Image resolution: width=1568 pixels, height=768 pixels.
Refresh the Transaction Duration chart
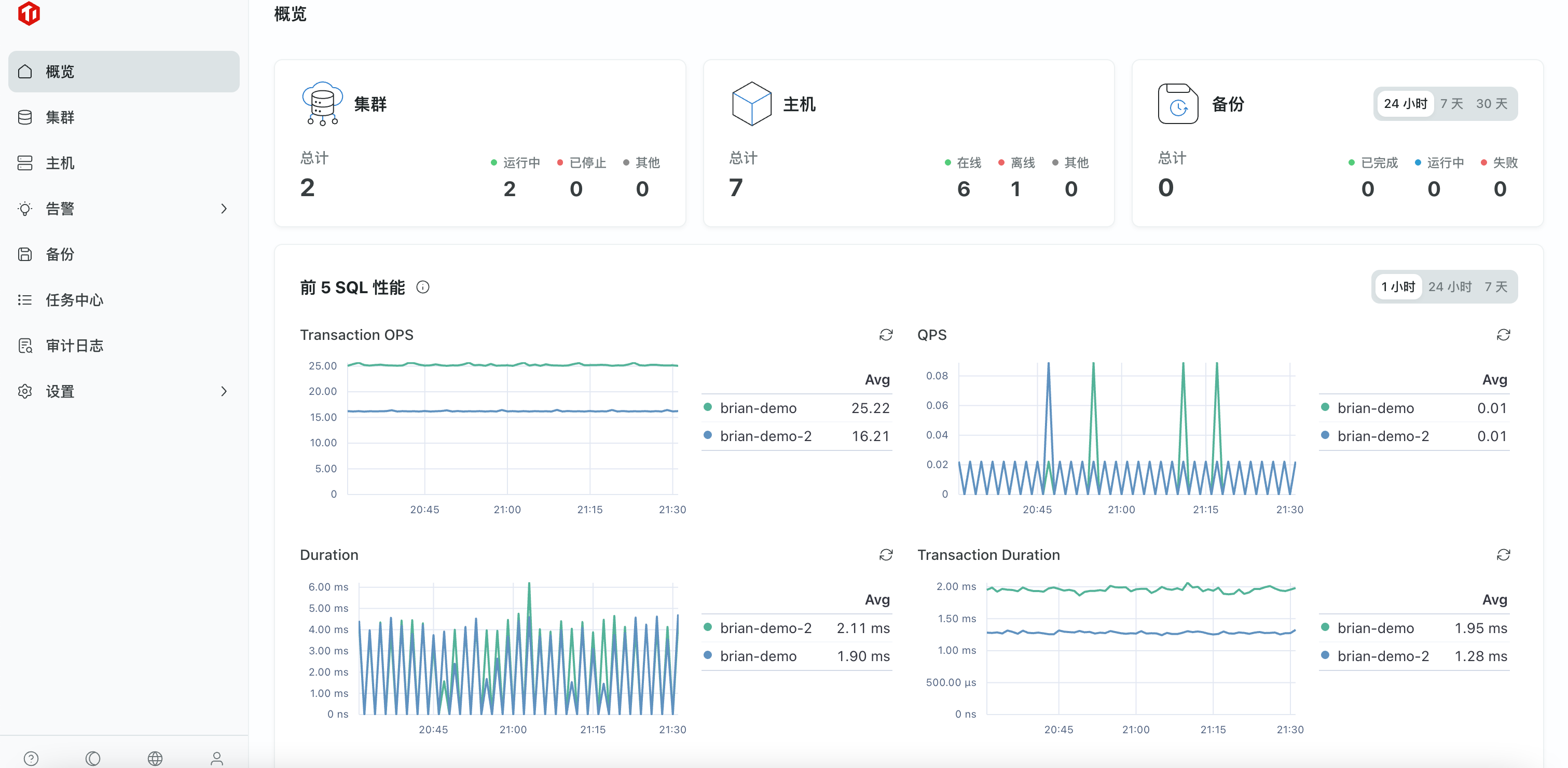pyautogui.click(x=1503, y=554)
